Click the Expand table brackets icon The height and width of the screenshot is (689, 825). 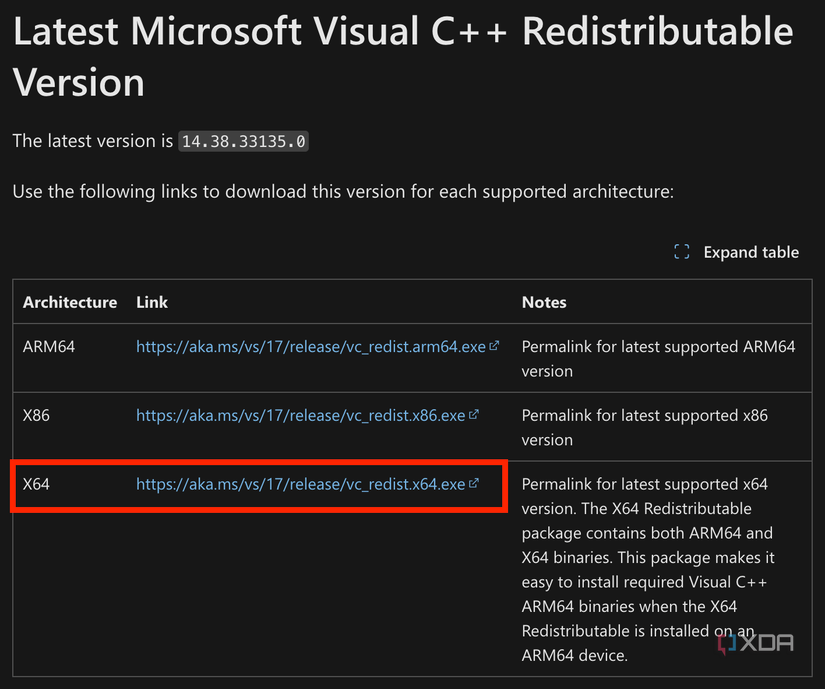pos(682,252)
